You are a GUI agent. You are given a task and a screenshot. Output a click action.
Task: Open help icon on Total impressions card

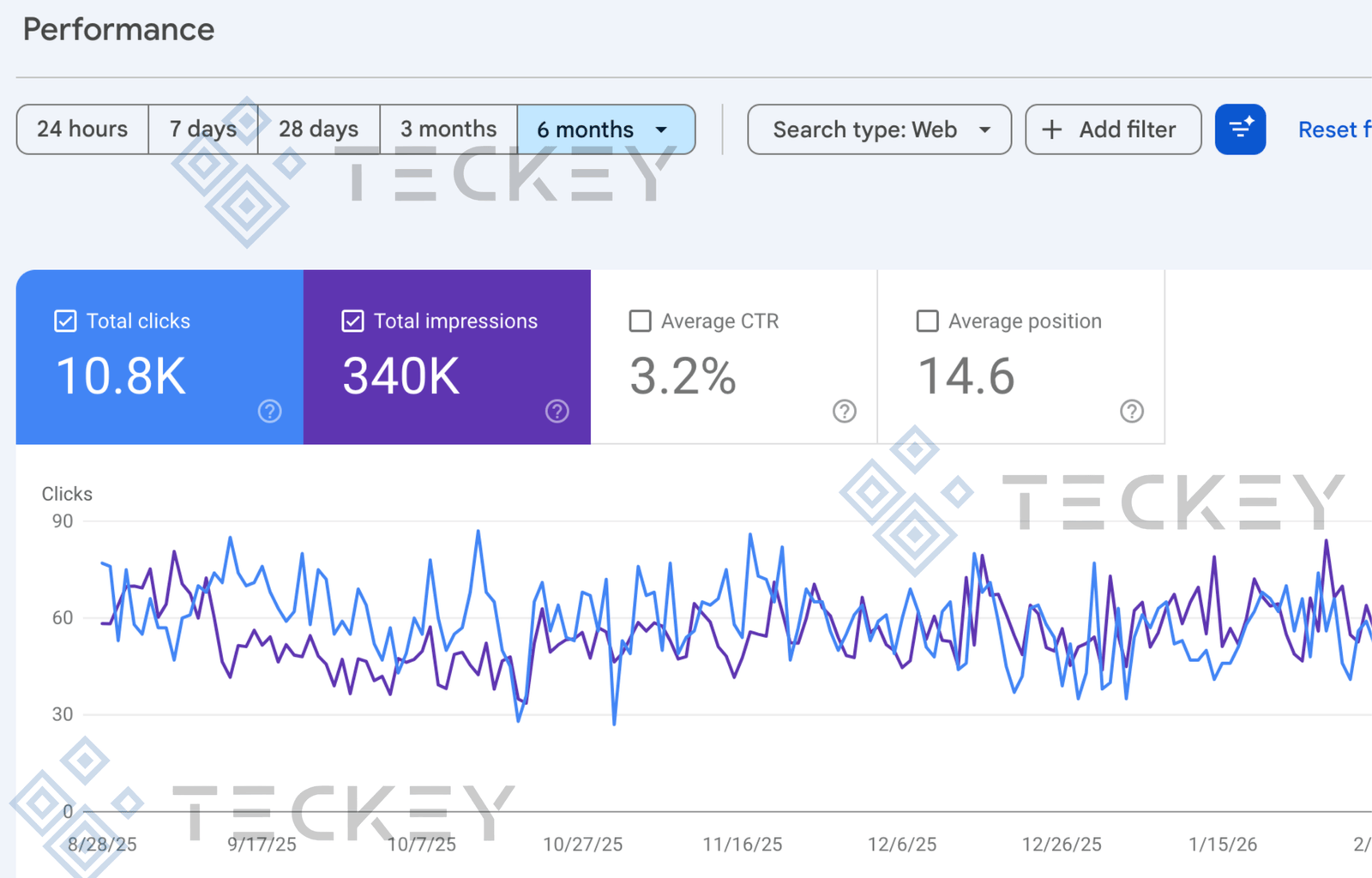coord(557,412)
